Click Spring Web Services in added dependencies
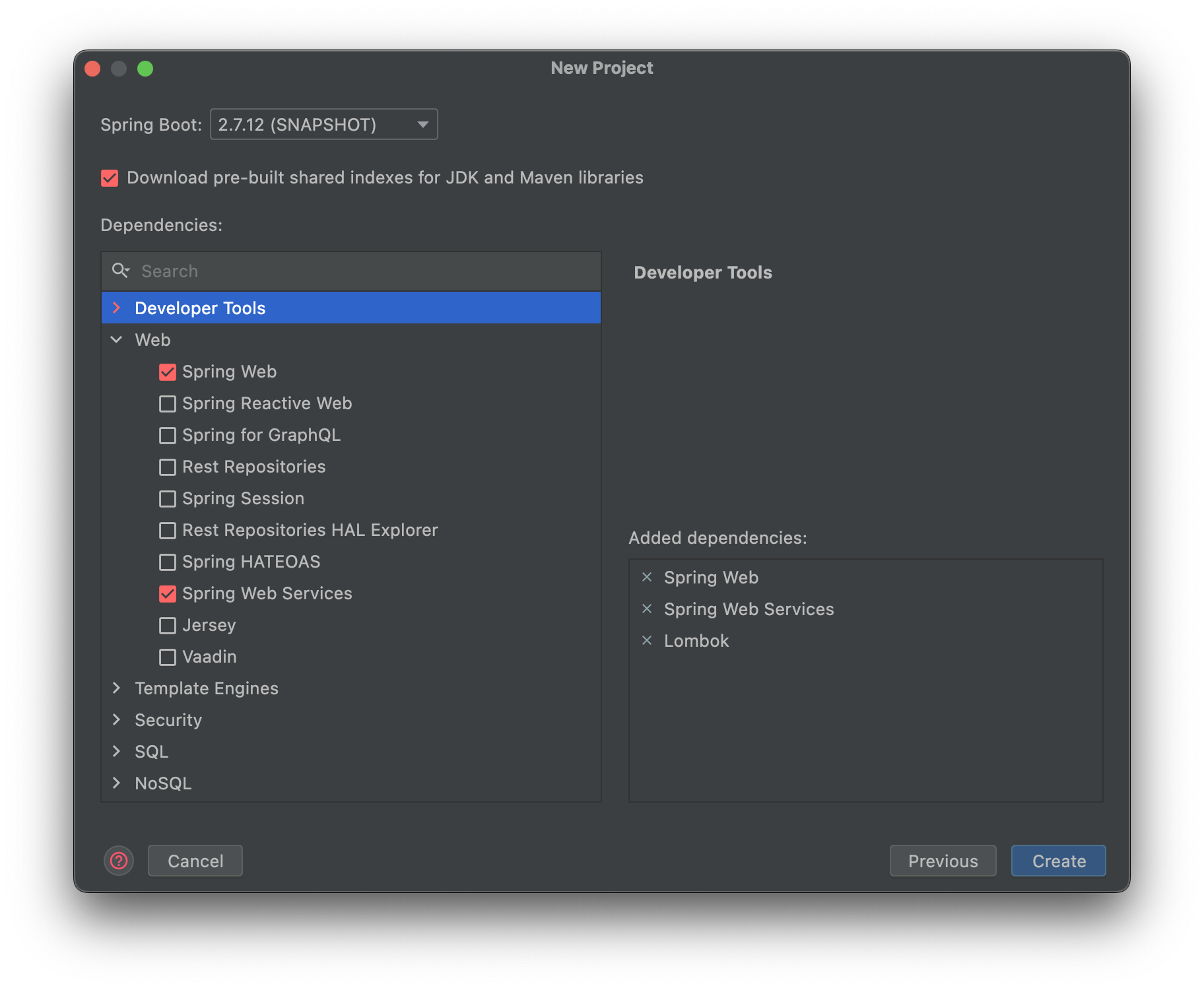 point(749,609)
